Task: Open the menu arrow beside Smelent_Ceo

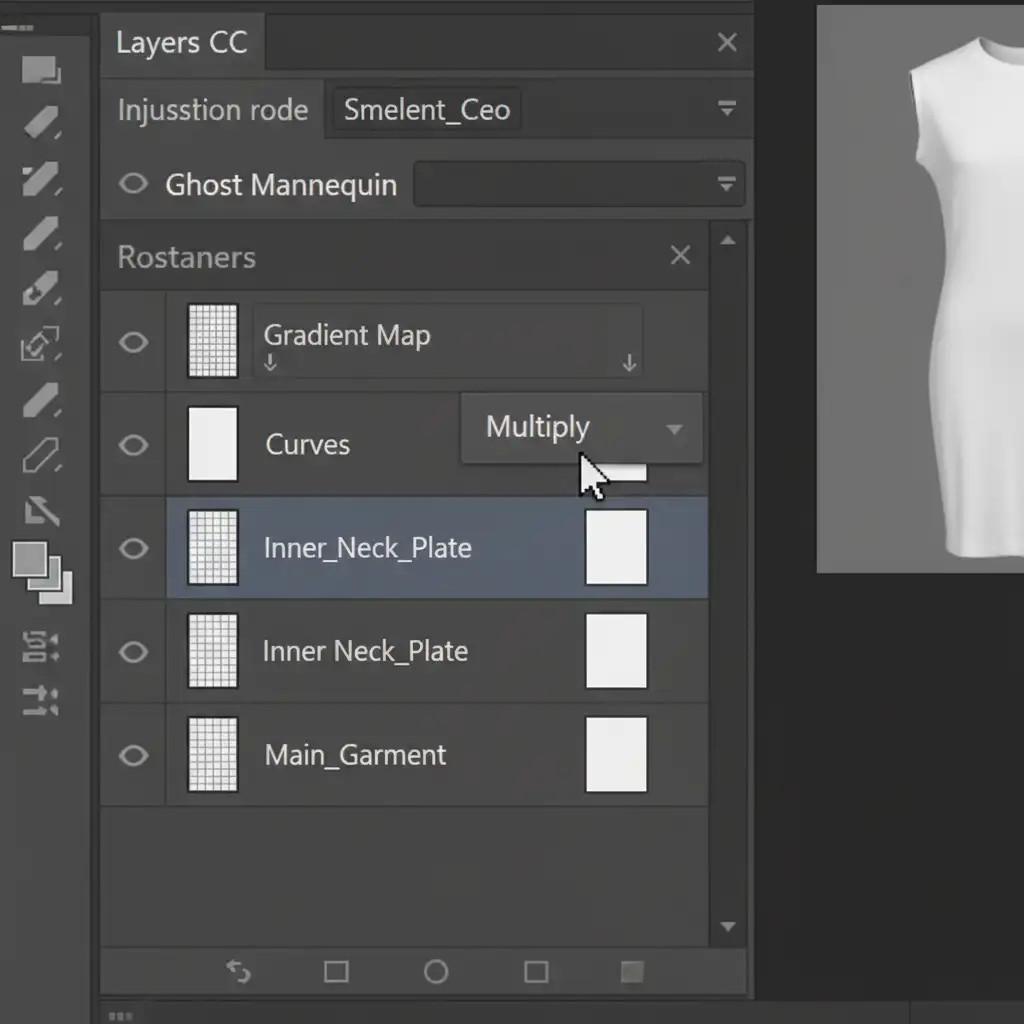Action: pyautogui.click(x=727, y=109)
